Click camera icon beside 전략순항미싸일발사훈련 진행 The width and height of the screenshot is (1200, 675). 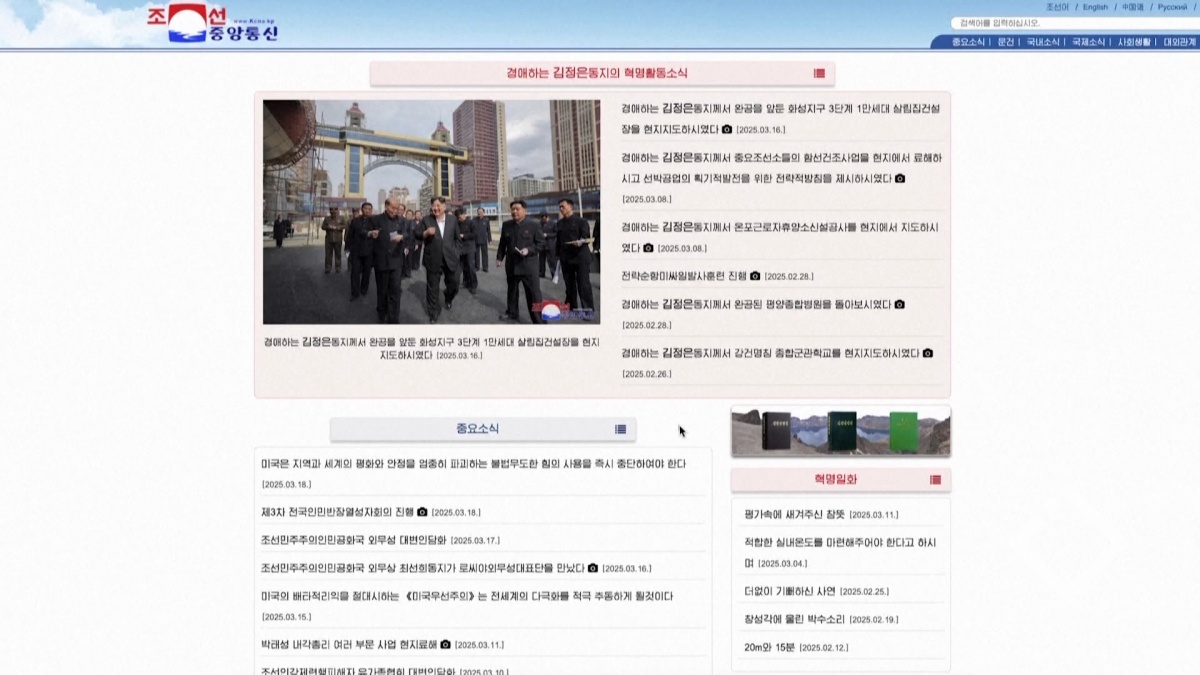click(755, 276)
